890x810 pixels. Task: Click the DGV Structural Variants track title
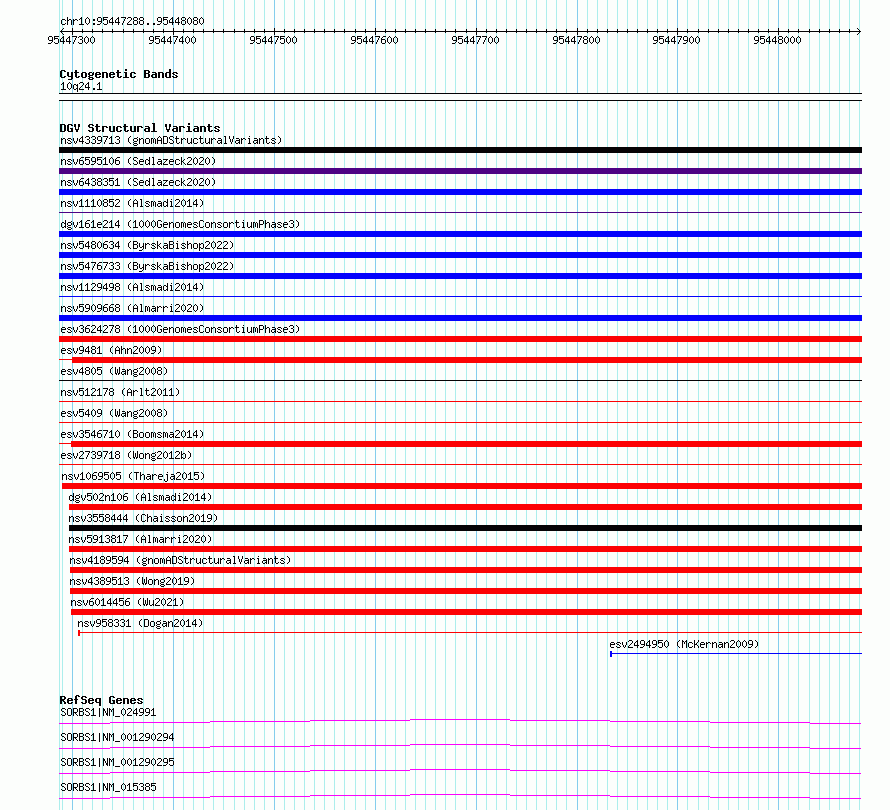point(140,128)
